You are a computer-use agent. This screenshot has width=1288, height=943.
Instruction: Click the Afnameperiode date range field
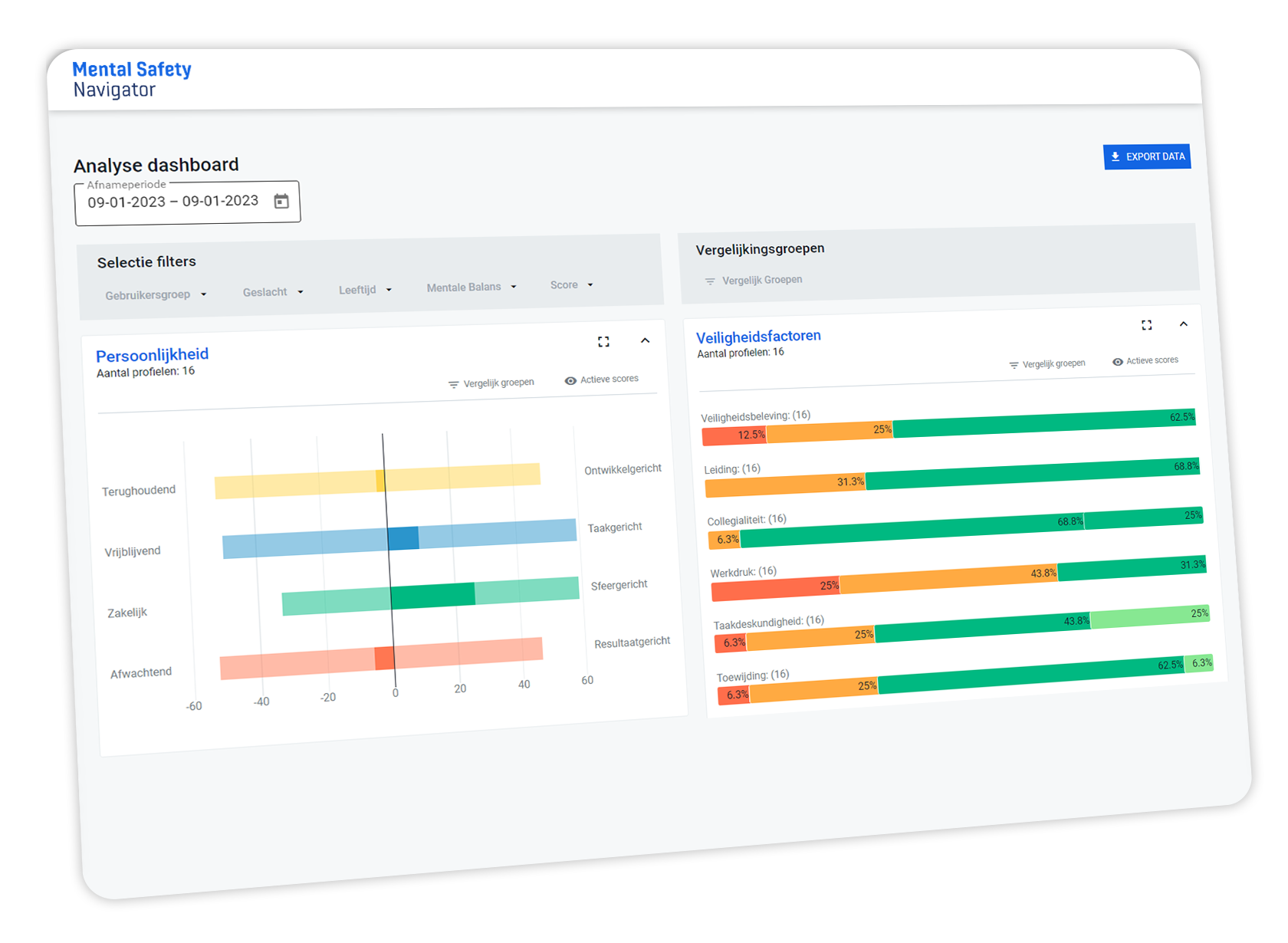(173, 202)
